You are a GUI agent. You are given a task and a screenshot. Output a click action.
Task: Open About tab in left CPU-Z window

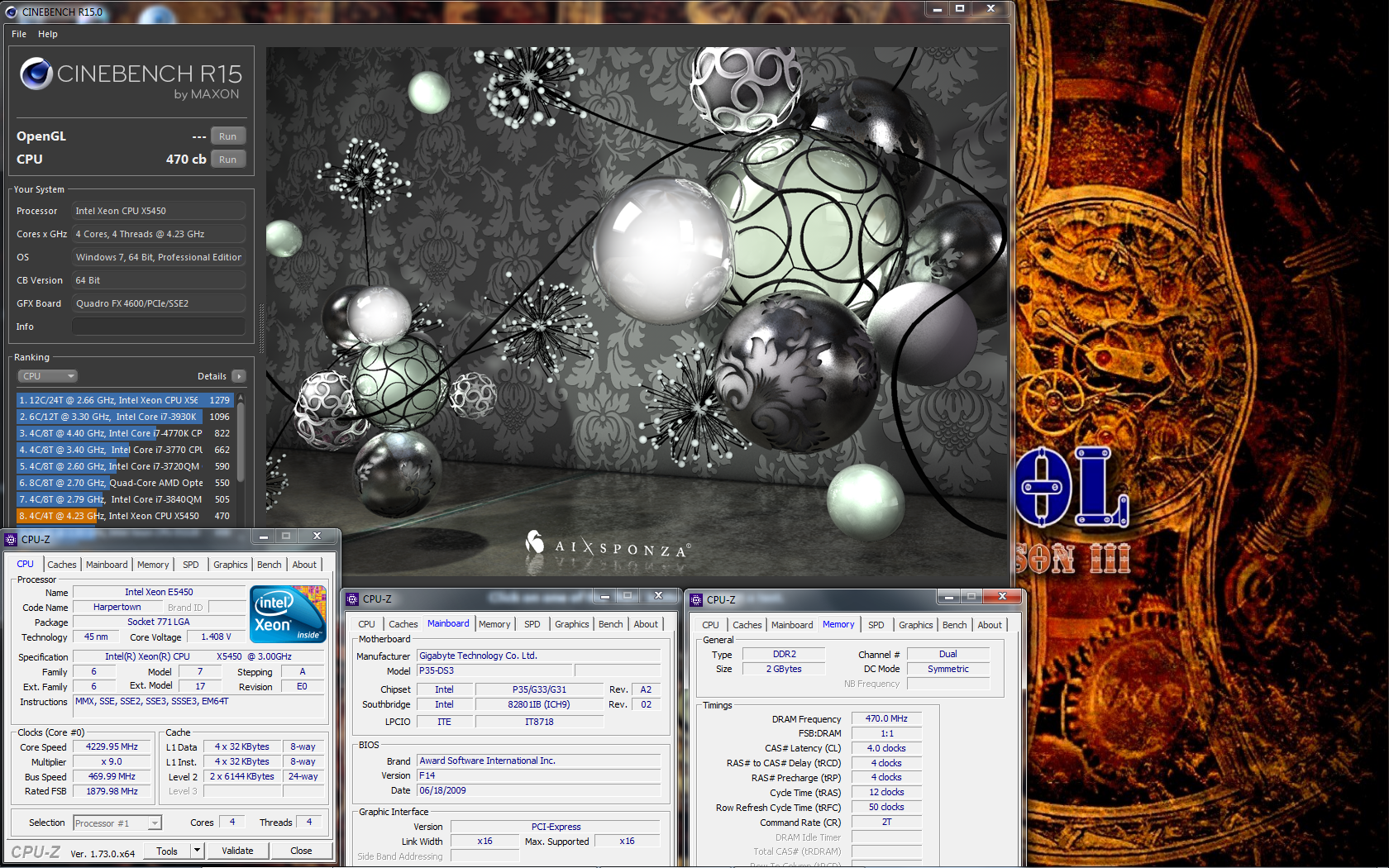(x=304, y=565)
